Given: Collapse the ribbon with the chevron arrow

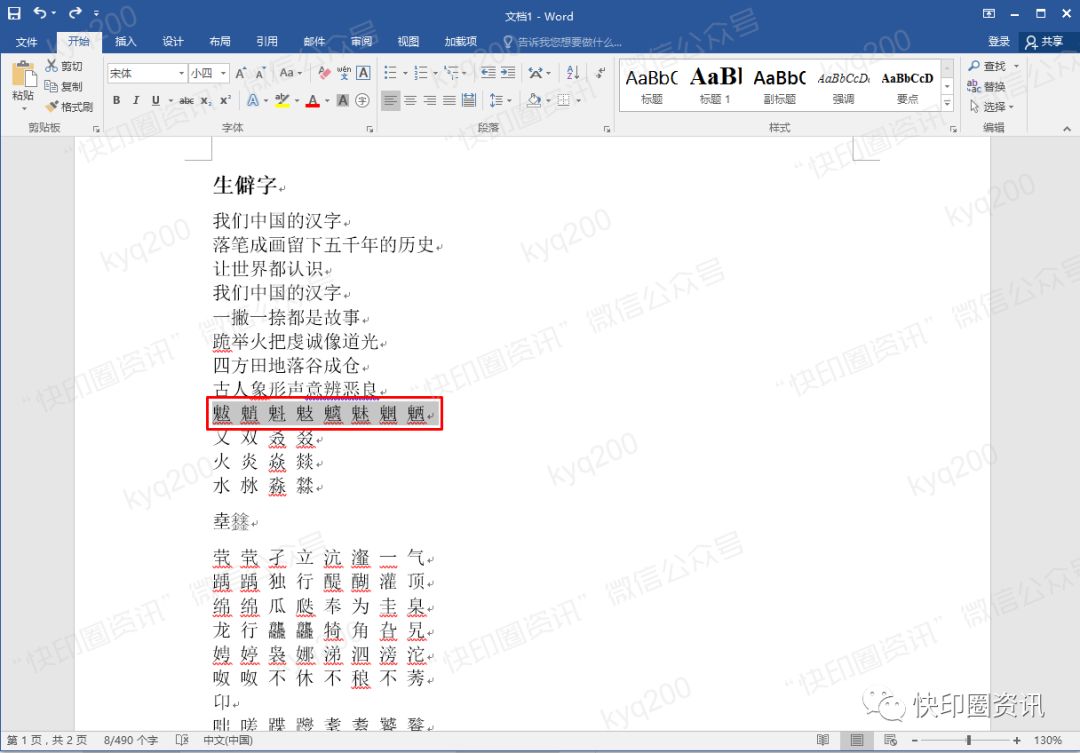Looking at the screenshot, I should coord(1067,128).
